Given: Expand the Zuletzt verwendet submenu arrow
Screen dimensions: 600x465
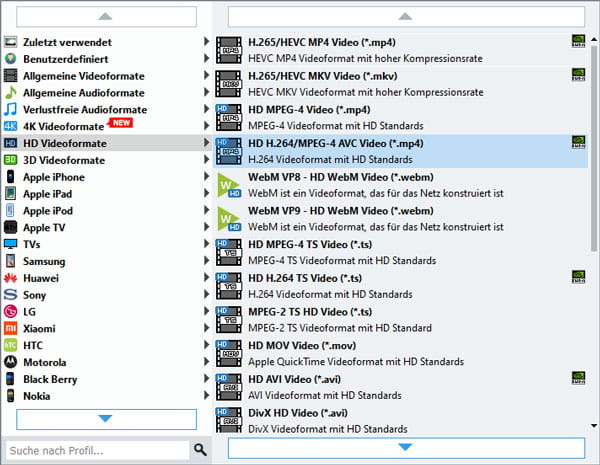Looking at the screenshot, I should pos(206,41).
